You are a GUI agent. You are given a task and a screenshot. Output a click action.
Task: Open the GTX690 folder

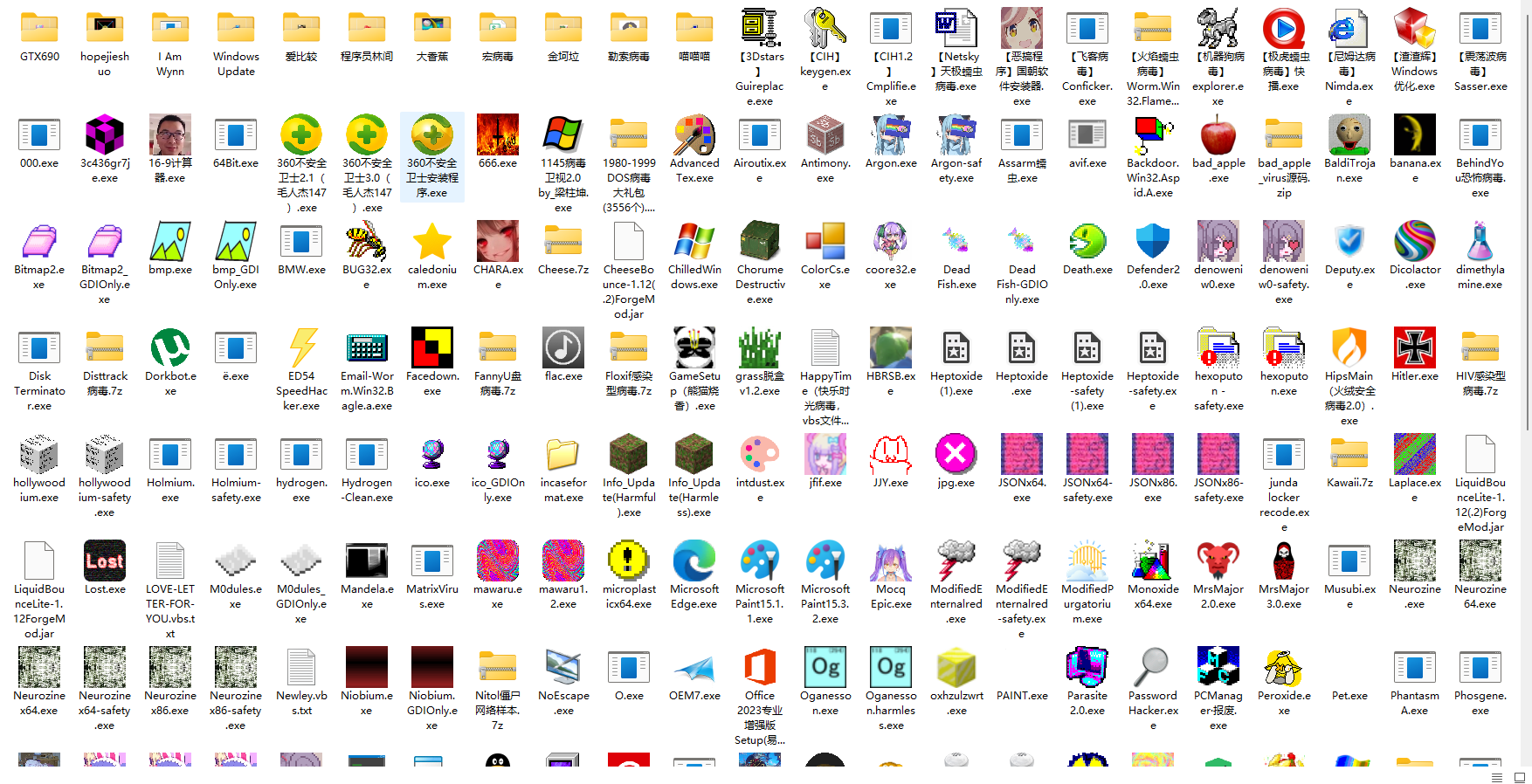pyautogui.click(x=39, y=28)
